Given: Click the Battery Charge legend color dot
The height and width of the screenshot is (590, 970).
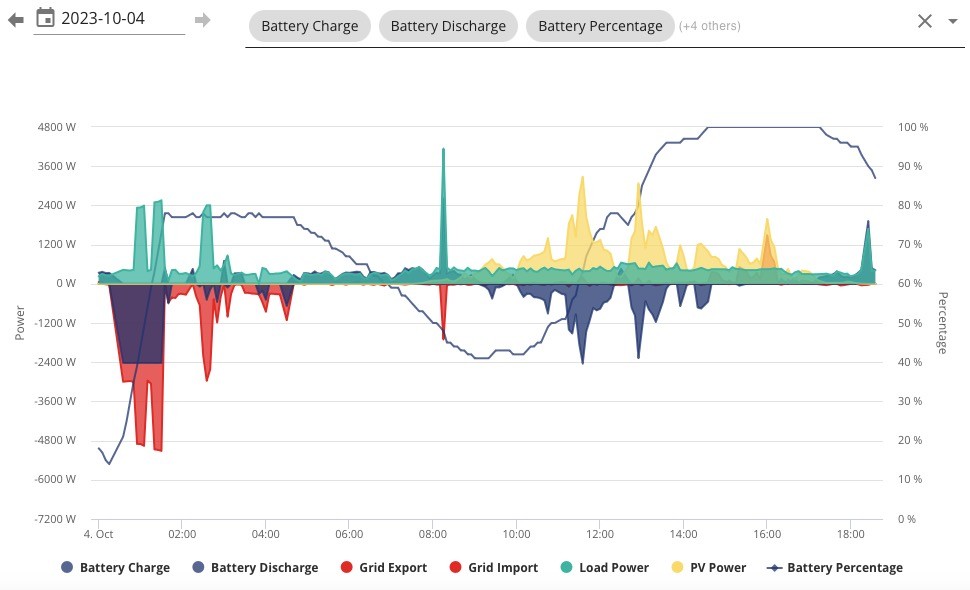Looking at the screenshot, I should pos(67,566).
